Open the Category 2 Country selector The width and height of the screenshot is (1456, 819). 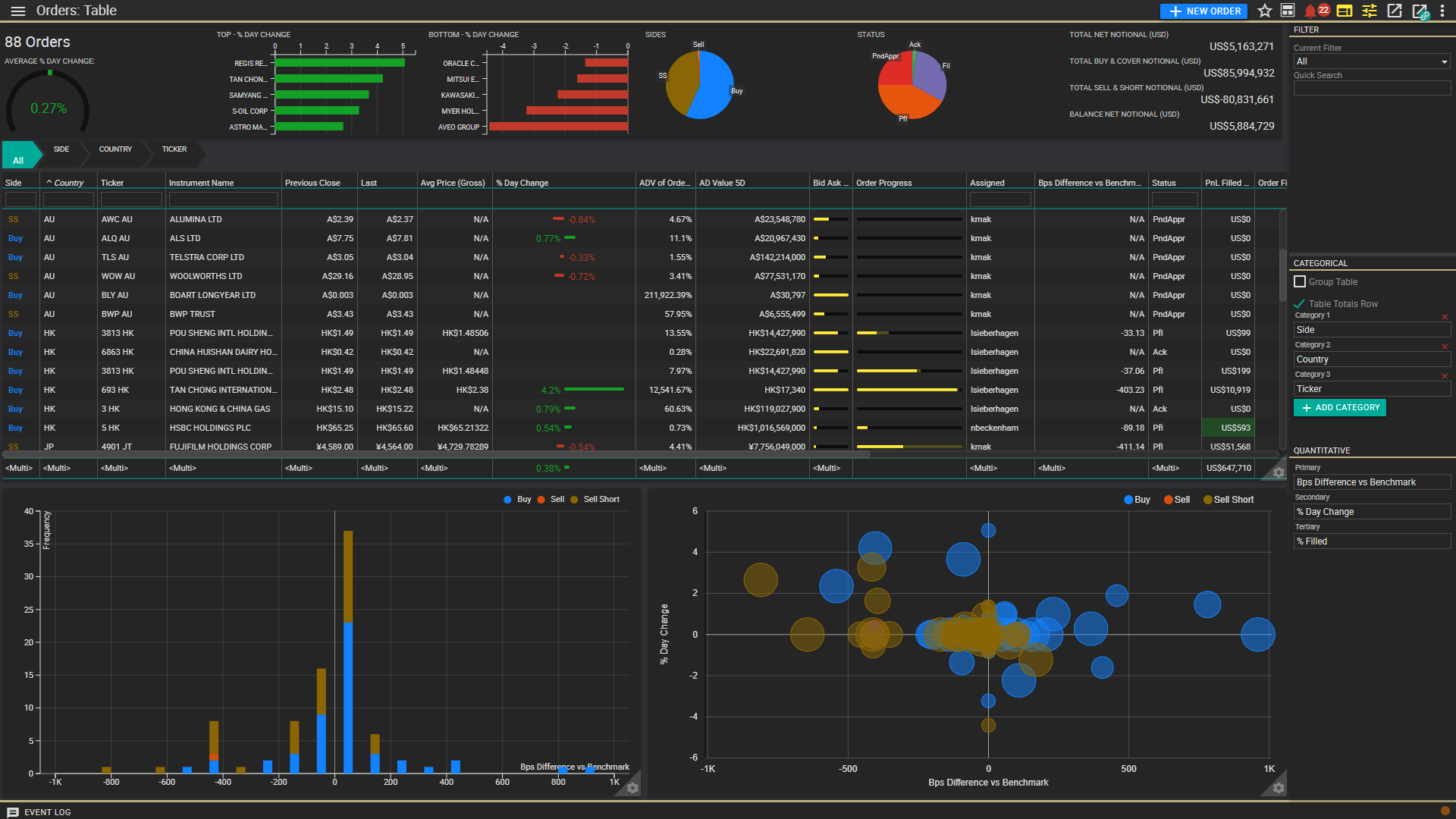[1371, 359]
